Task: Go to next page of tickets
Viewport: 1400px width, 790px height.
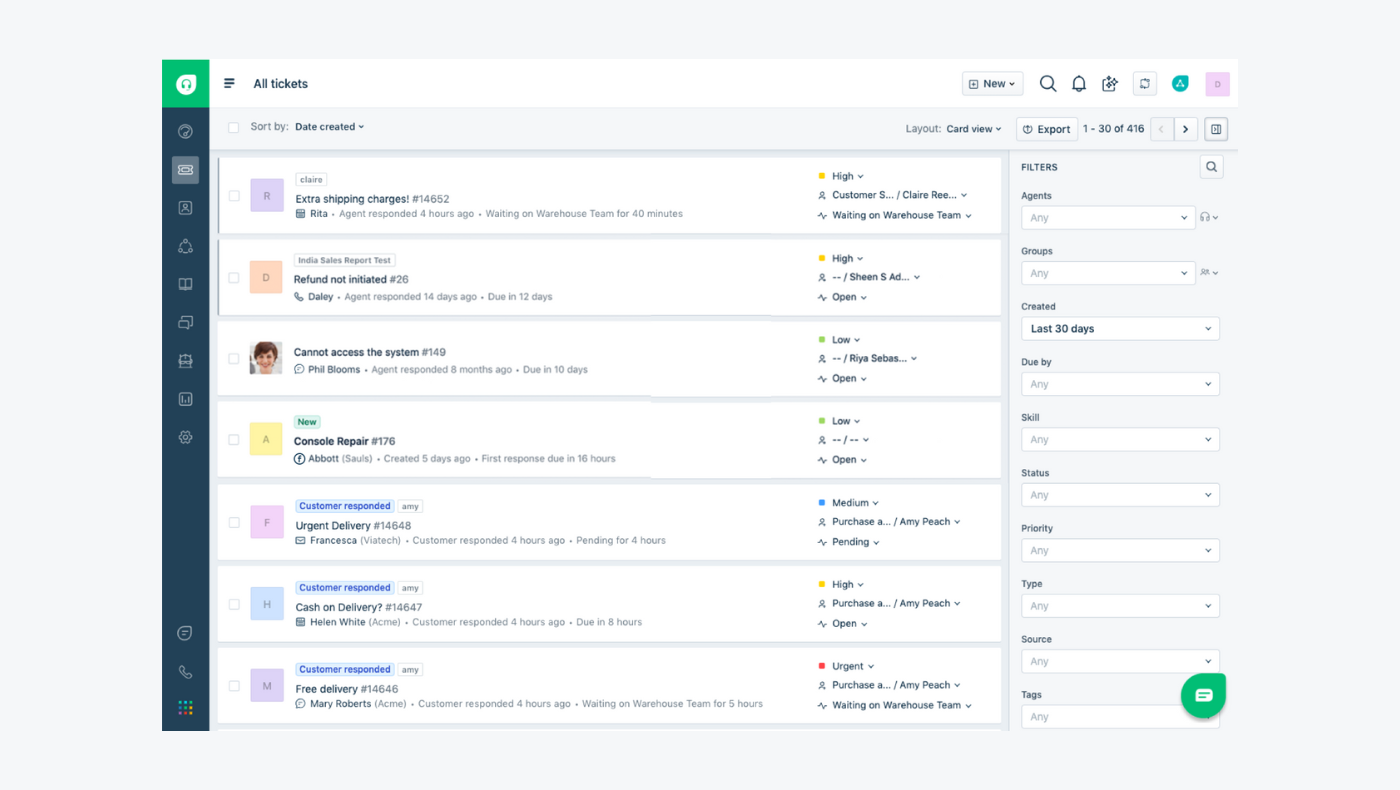Action: click(x=1186, y=129)
